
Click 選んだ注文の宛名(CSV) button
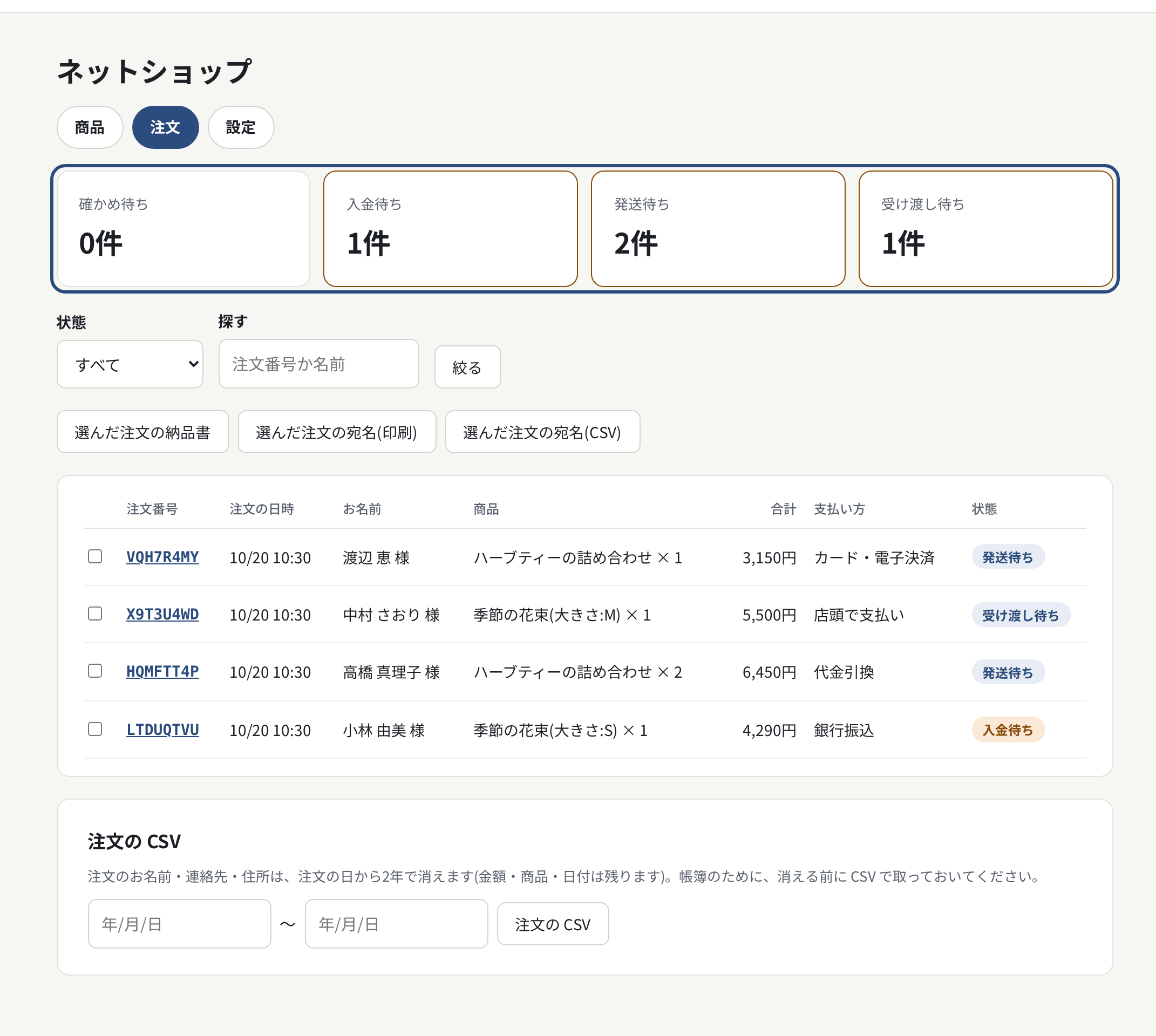[543, 432]
